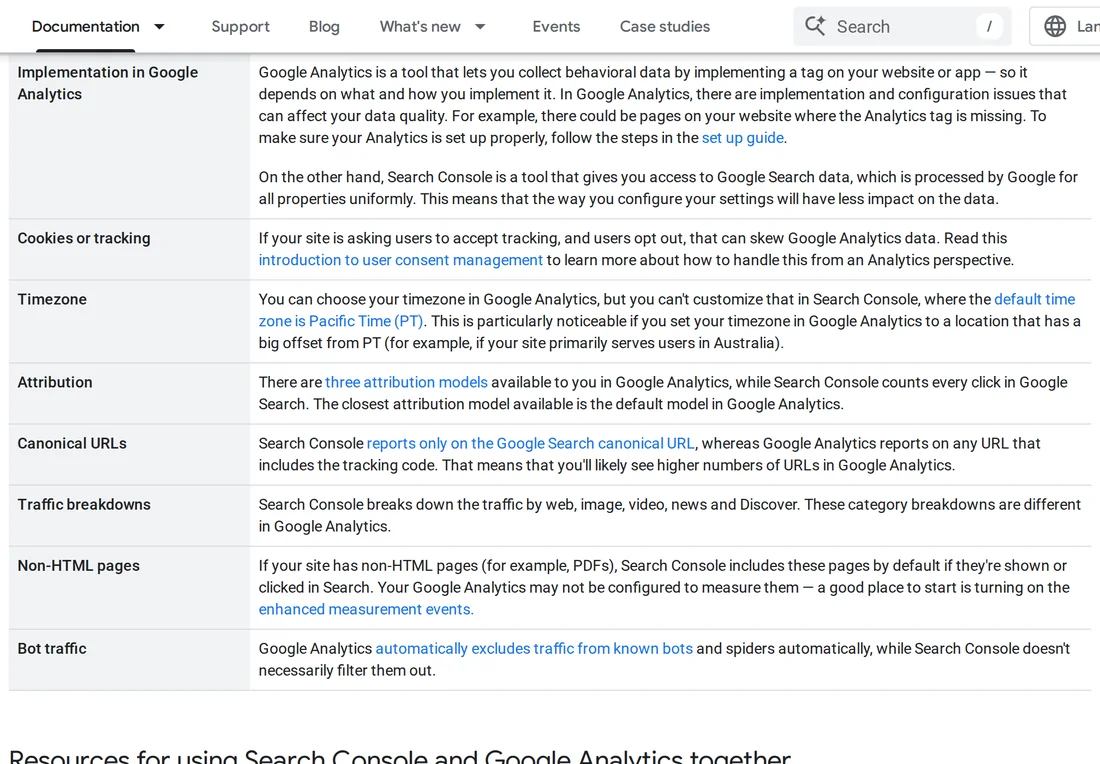Viewport: 1100px width, 764px height.
Task: Focus the Search input field
Action: tap(902, 27)
